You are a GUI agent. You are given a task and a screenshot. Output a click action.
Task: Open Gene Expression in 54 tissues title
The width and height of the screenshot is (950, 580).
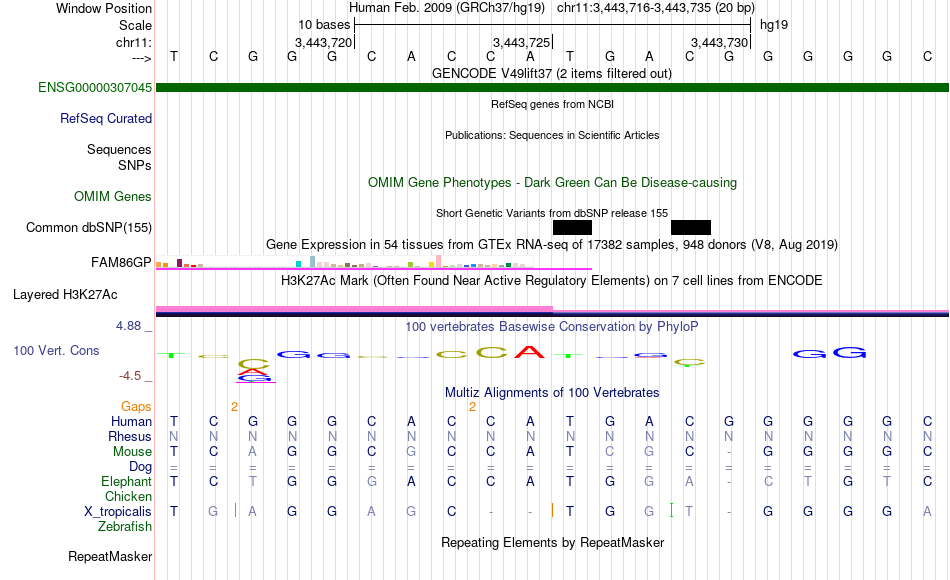point(552,245)
